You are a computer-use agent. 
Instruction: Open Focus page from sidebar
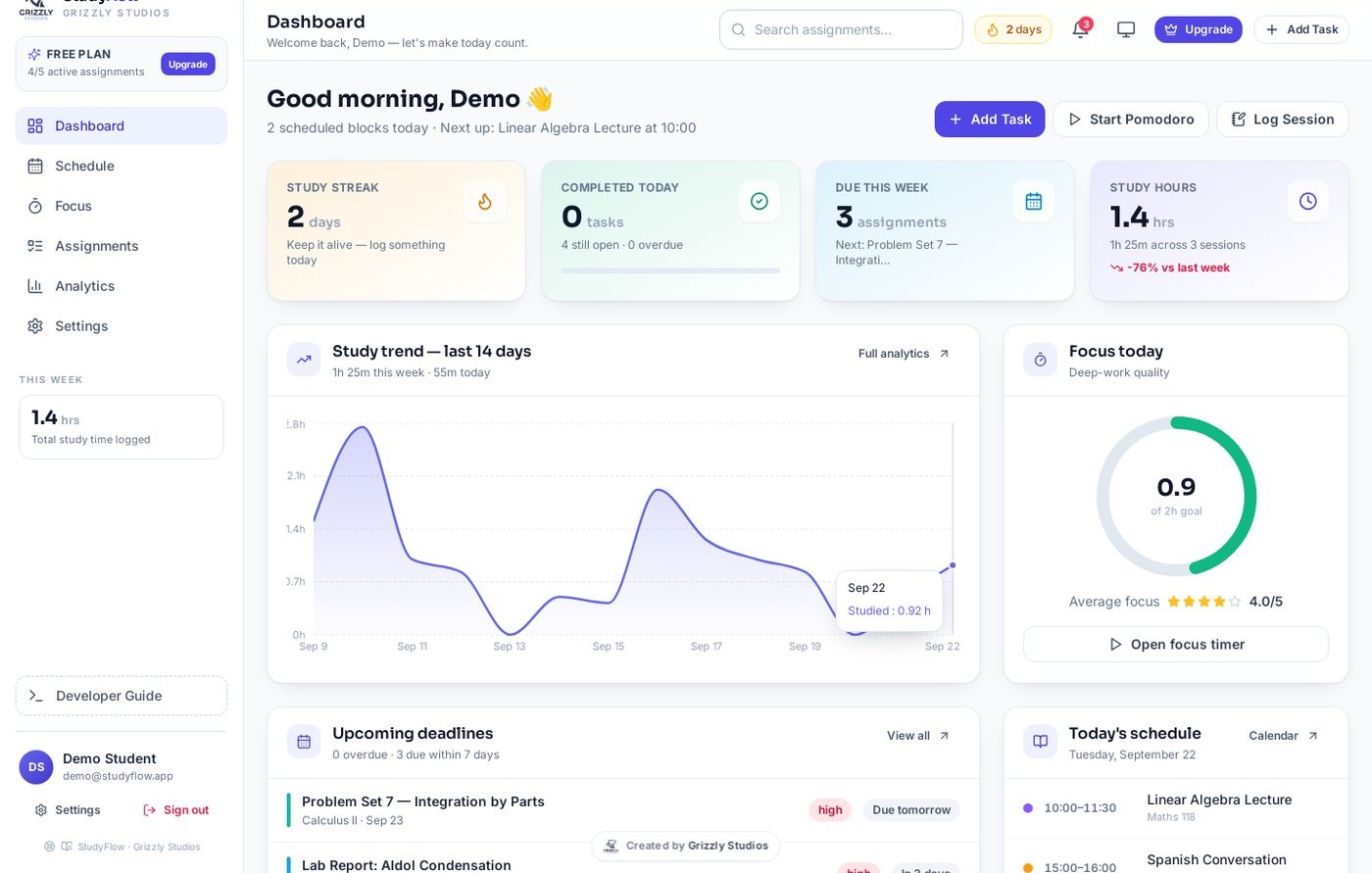point(122,206)
